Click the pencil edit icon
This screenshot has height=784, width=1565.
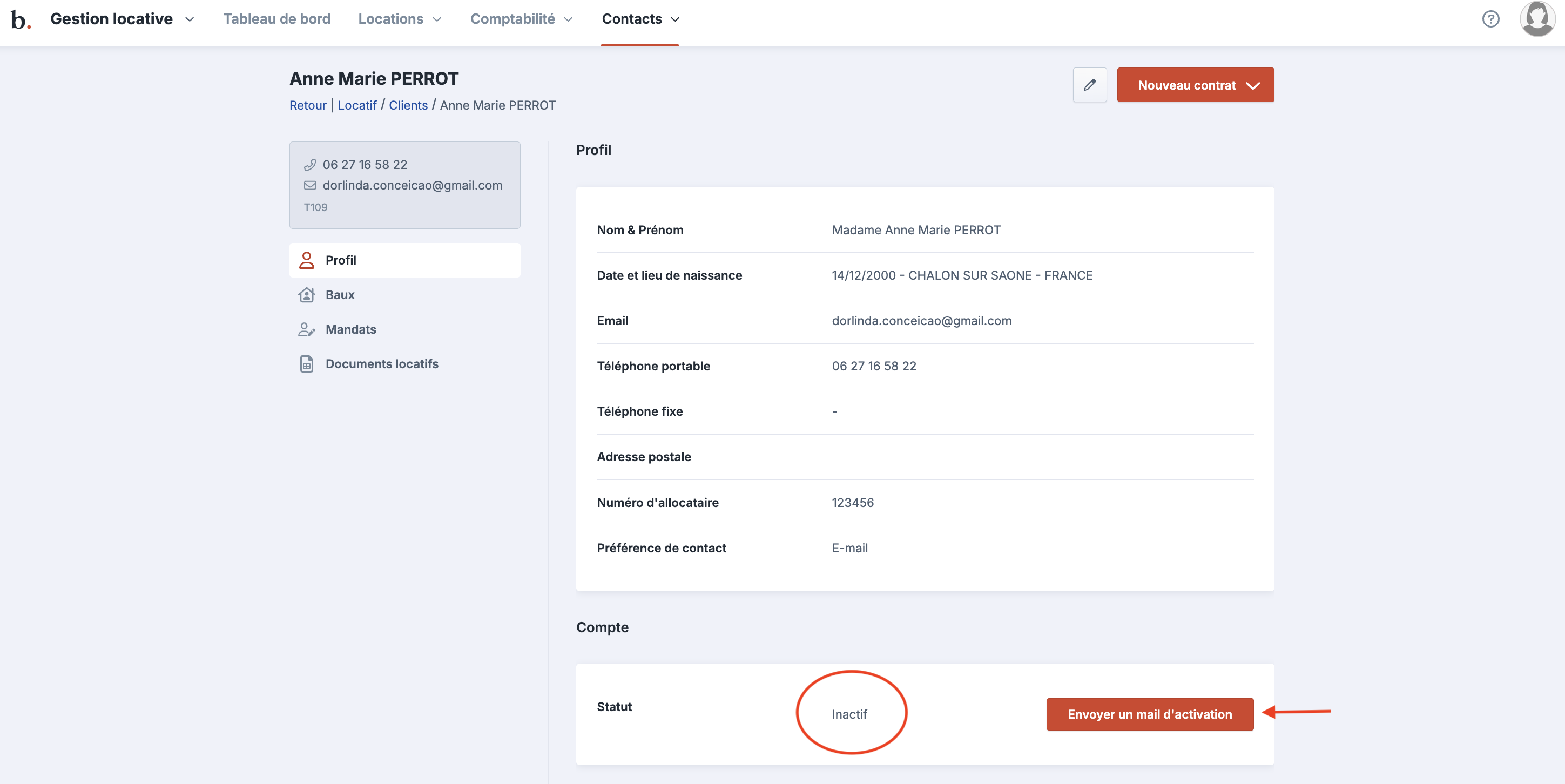tap(1089, 85)
